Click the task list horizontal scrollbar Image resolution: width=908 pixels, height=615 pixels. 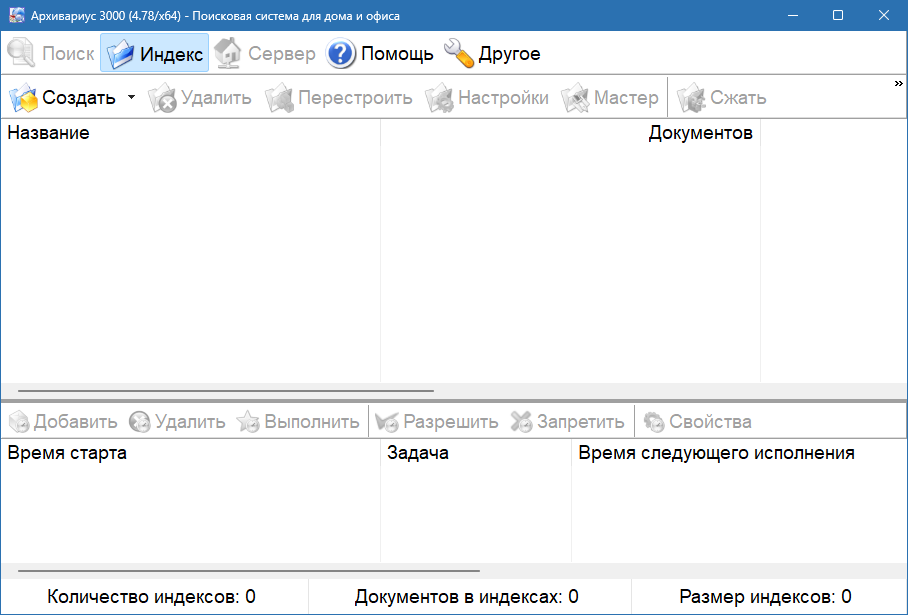point(249,571)
